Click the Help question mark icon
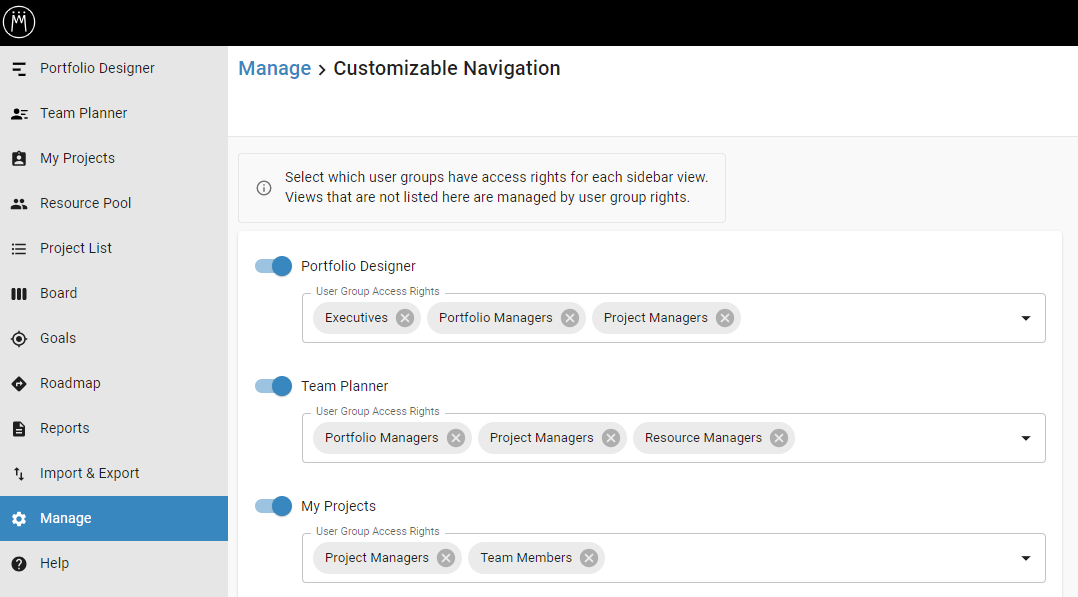Image resolution: width=1078 pixels, height=597 pixels. (x=19, y=564)
